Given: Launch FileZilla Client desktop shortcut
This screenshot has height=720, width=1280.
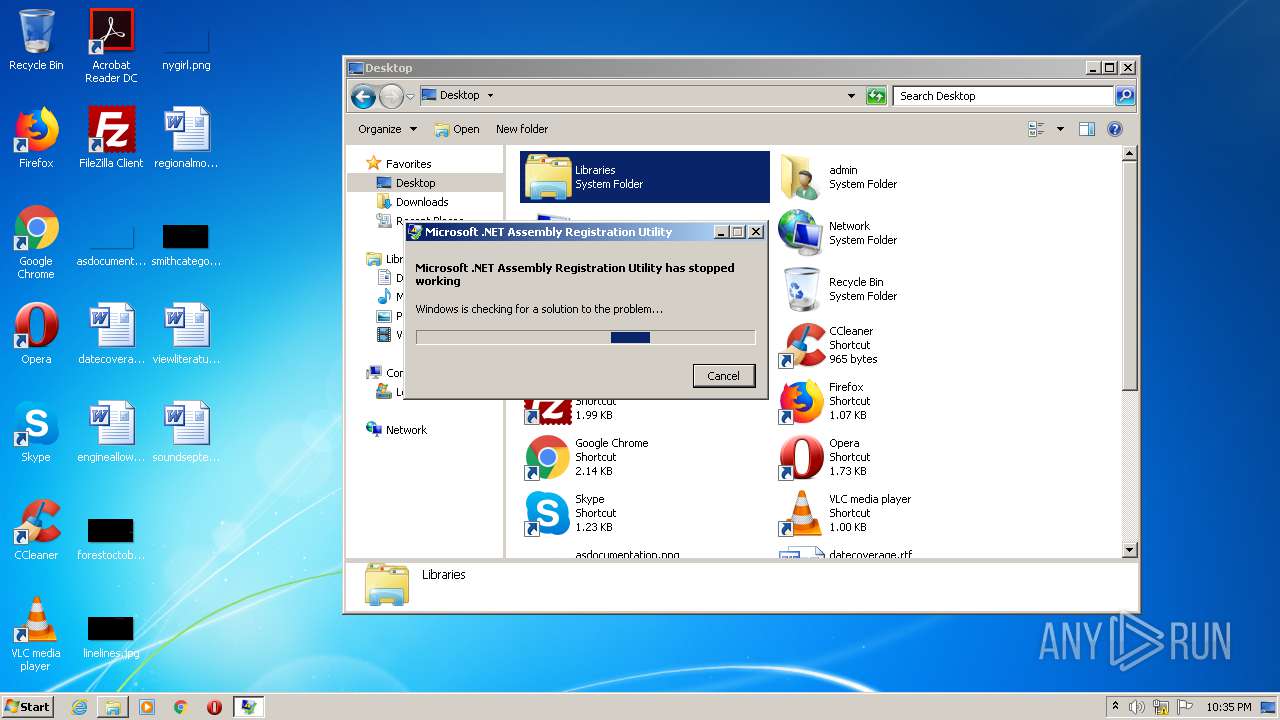Looking at the screenshot, I should (111, 138).
